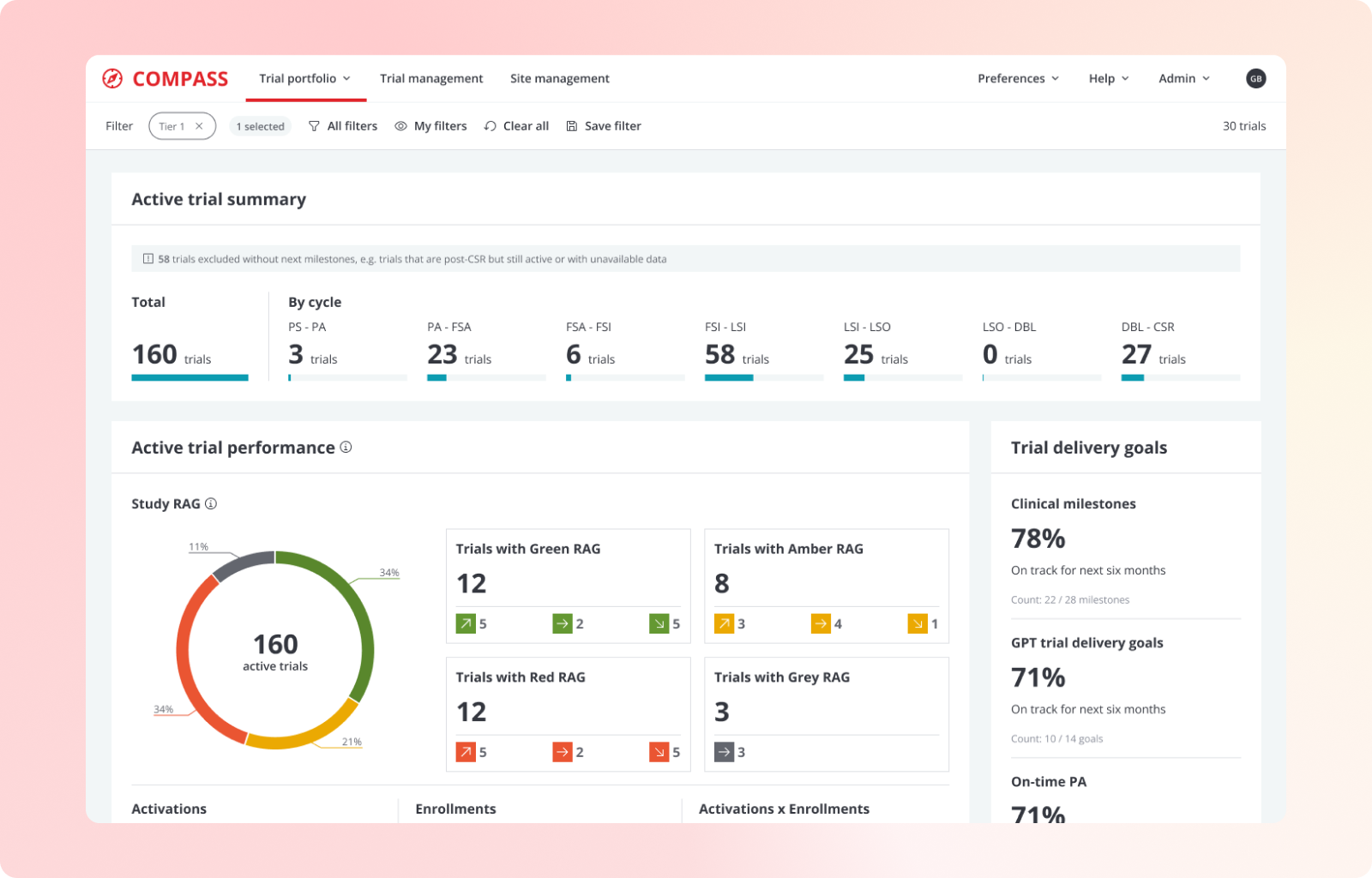Click the Save filter save icon

571,125
